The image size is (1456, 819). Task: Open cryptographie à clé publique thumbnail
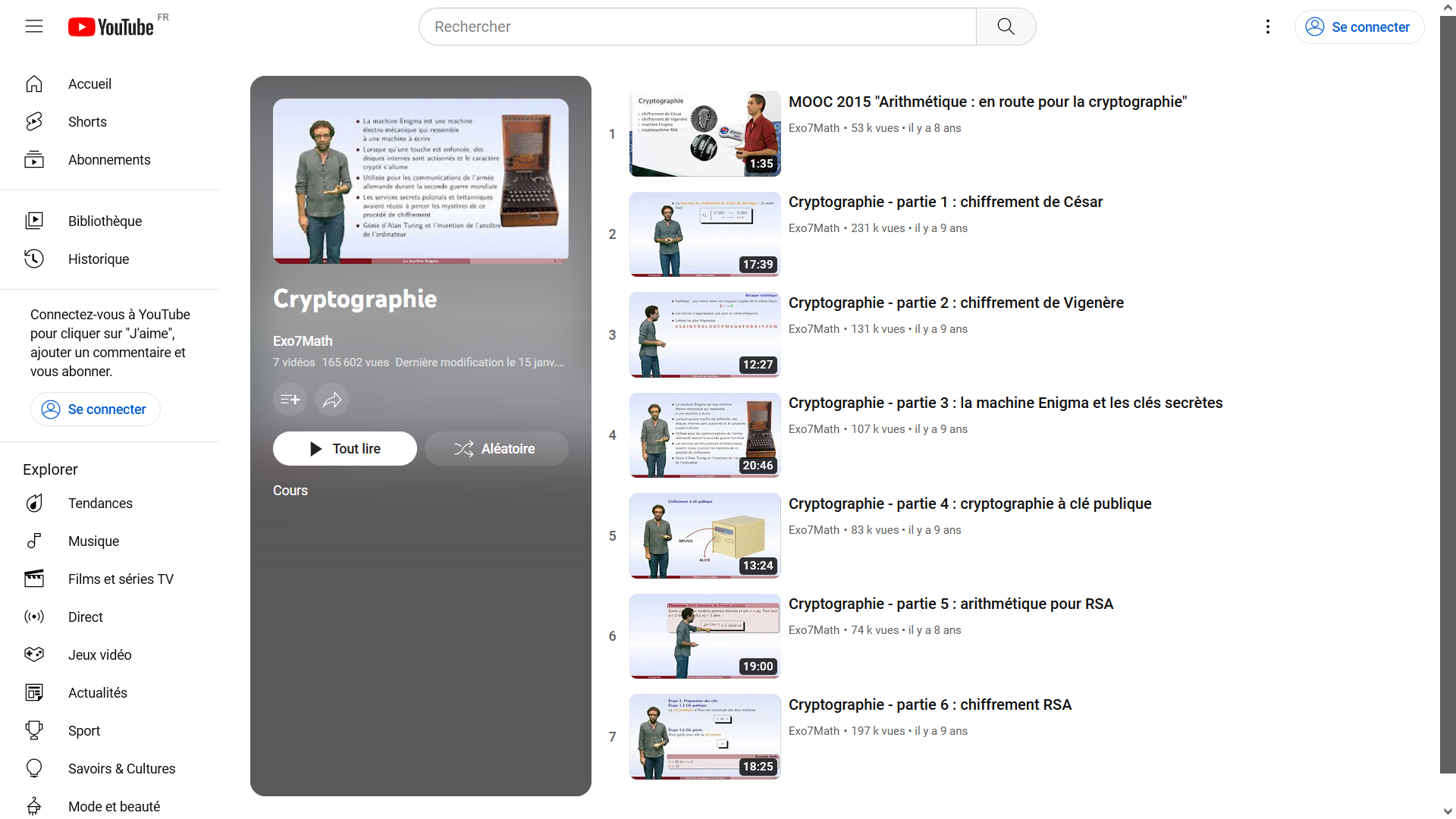pyautogui.click(x=705, y=535)
